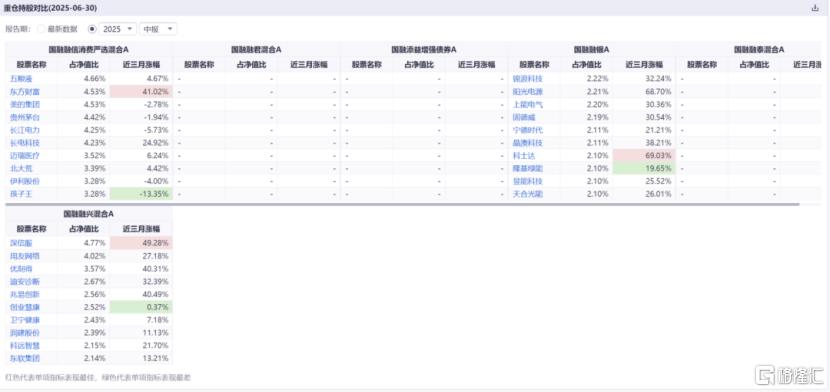The image size is (830, 392).
Task: Click the green highlighted -13.35% cell
Action: tap(141, 194)
